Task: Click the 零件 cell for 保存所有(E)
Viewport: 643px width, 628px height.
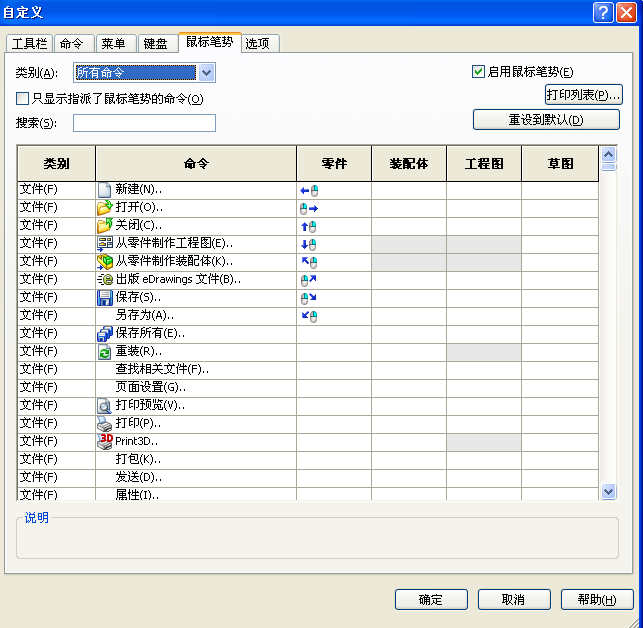Action: click(x=334, y=334)
